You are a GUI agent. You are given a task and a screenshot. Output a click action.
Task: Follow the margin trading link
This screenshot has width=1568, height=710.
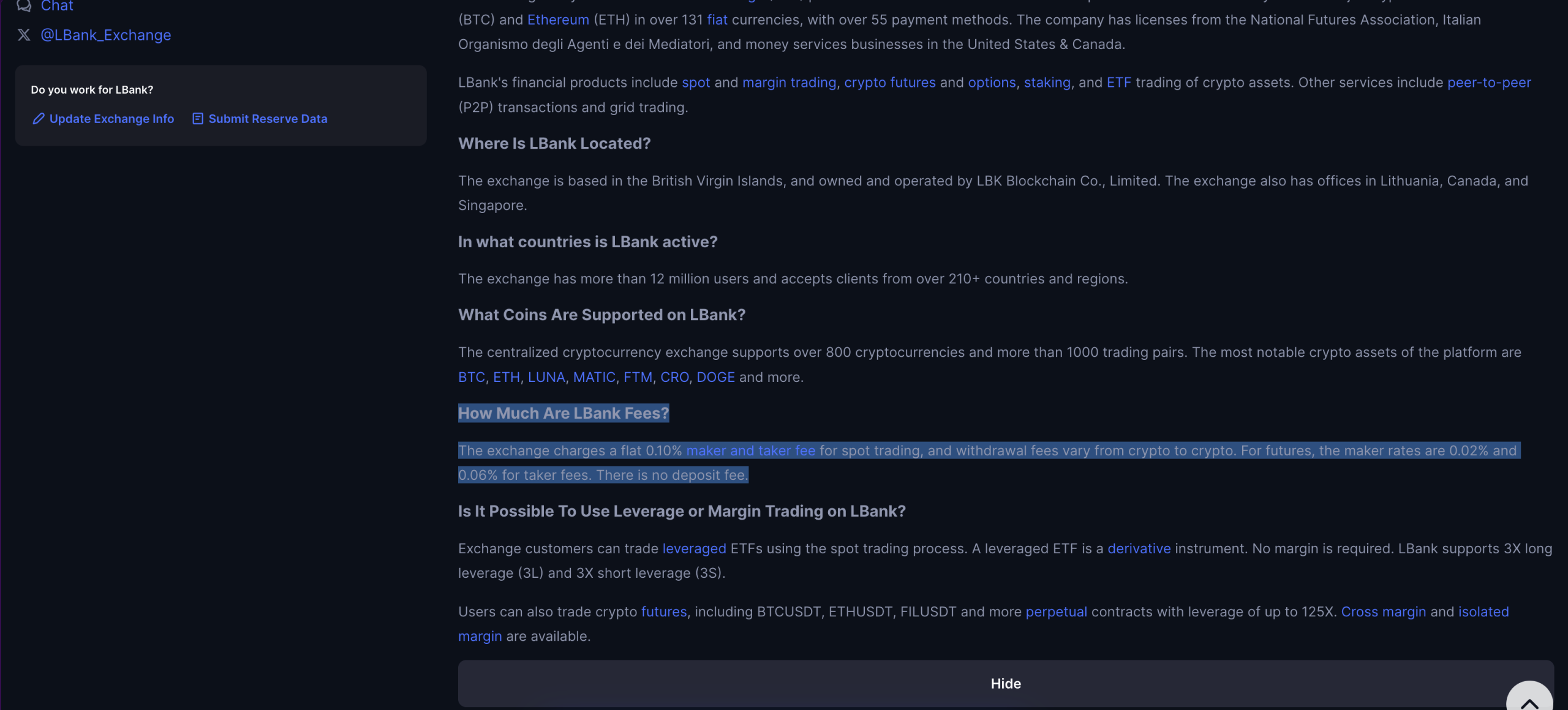789,83
